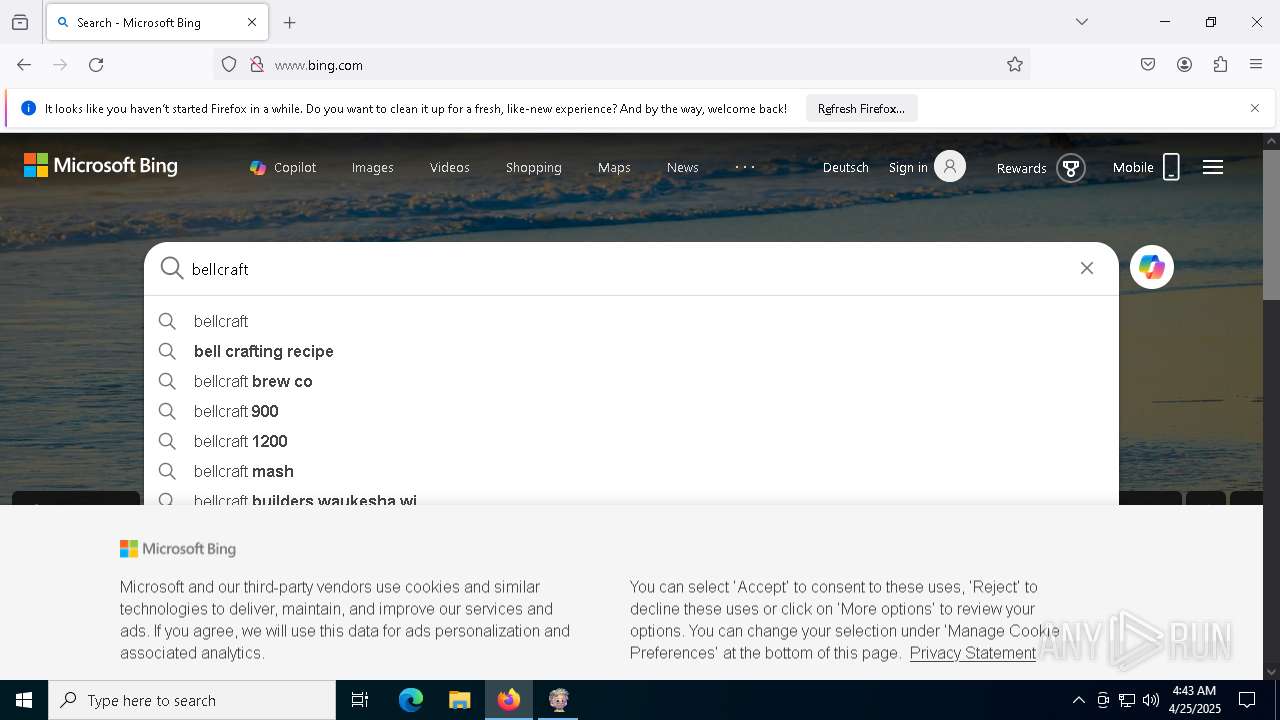1280x720 pixels.
Task: Open File Explorer from taskbar
Action: click(x=460, y=700)
